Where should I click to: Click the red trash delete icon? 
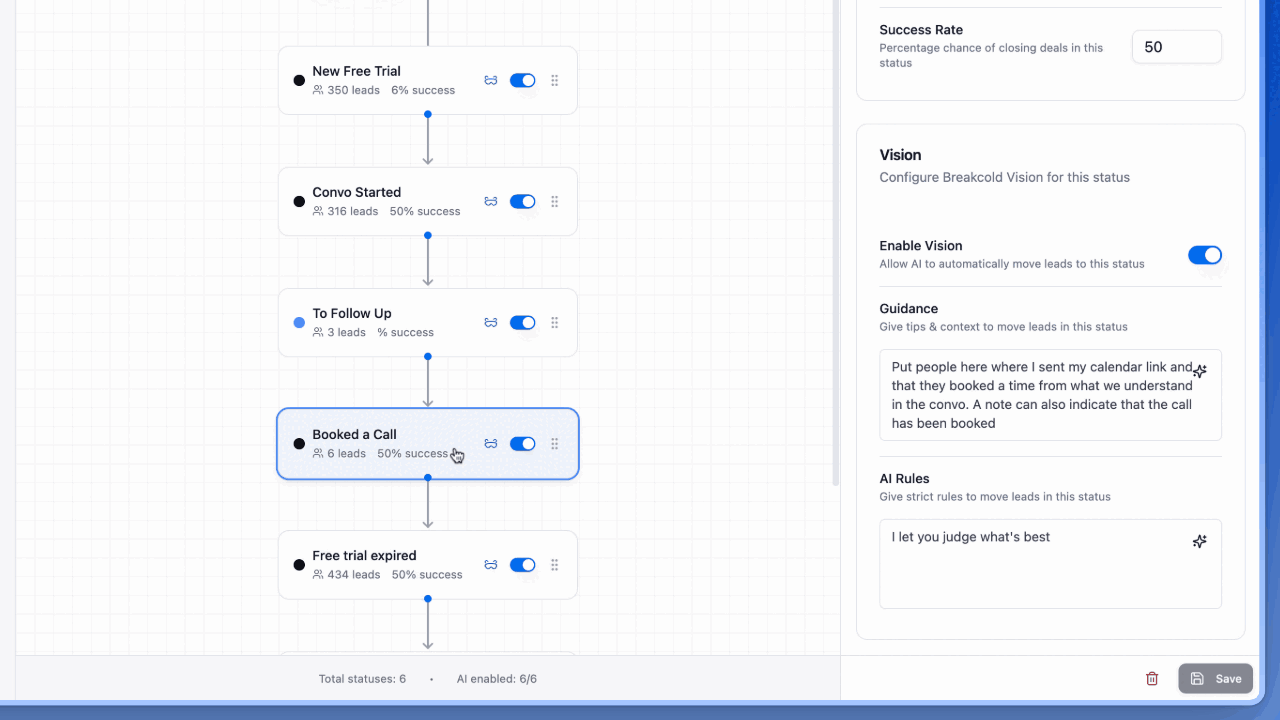(x=1152, y=679)
